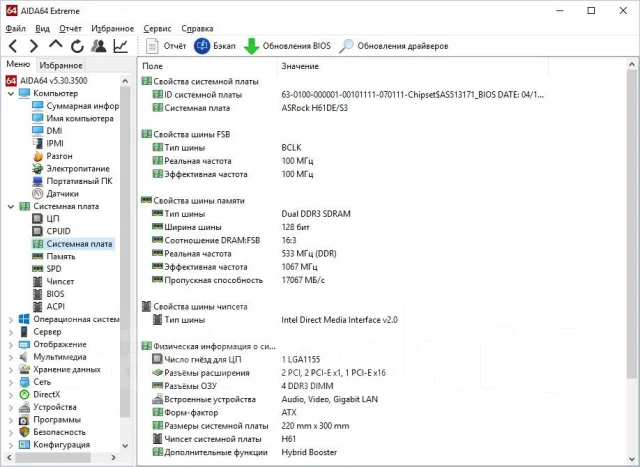Viewport: 640px width, 467px height.
Task: Open the Файл menu
Action: click(x=16, y=29)
